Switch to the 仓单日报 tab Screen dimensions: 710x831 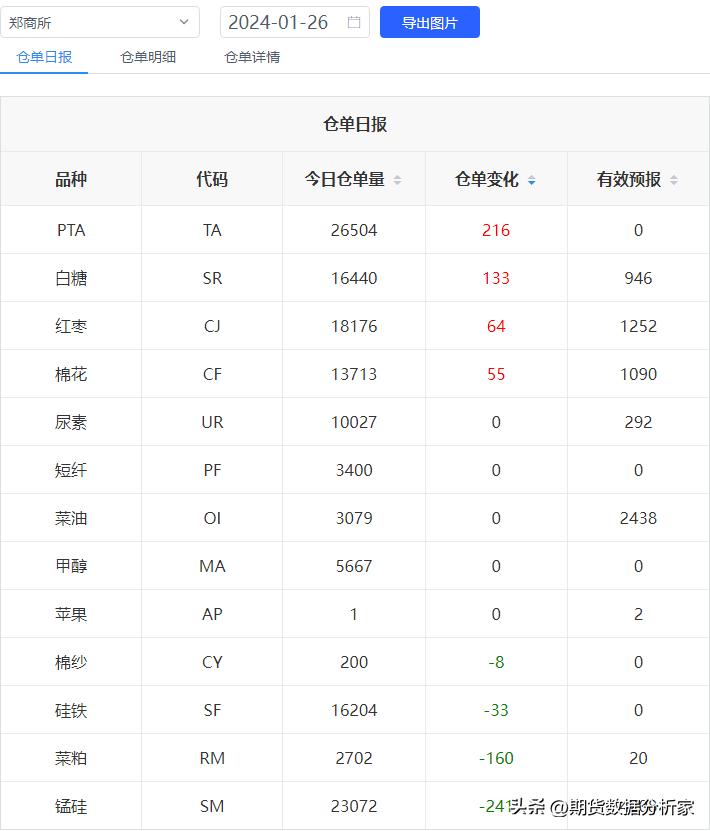tap(44, 57)
